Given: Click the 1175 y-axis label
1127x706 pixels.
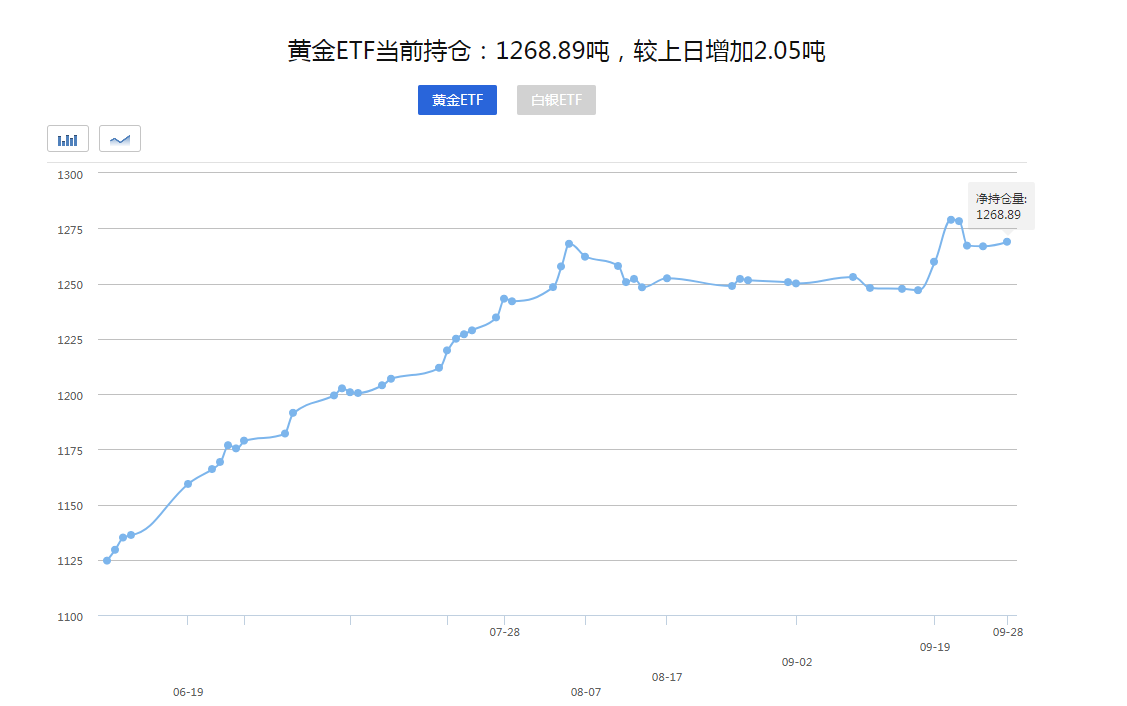Looking at the screenshot, I should (x=70, y=451).
